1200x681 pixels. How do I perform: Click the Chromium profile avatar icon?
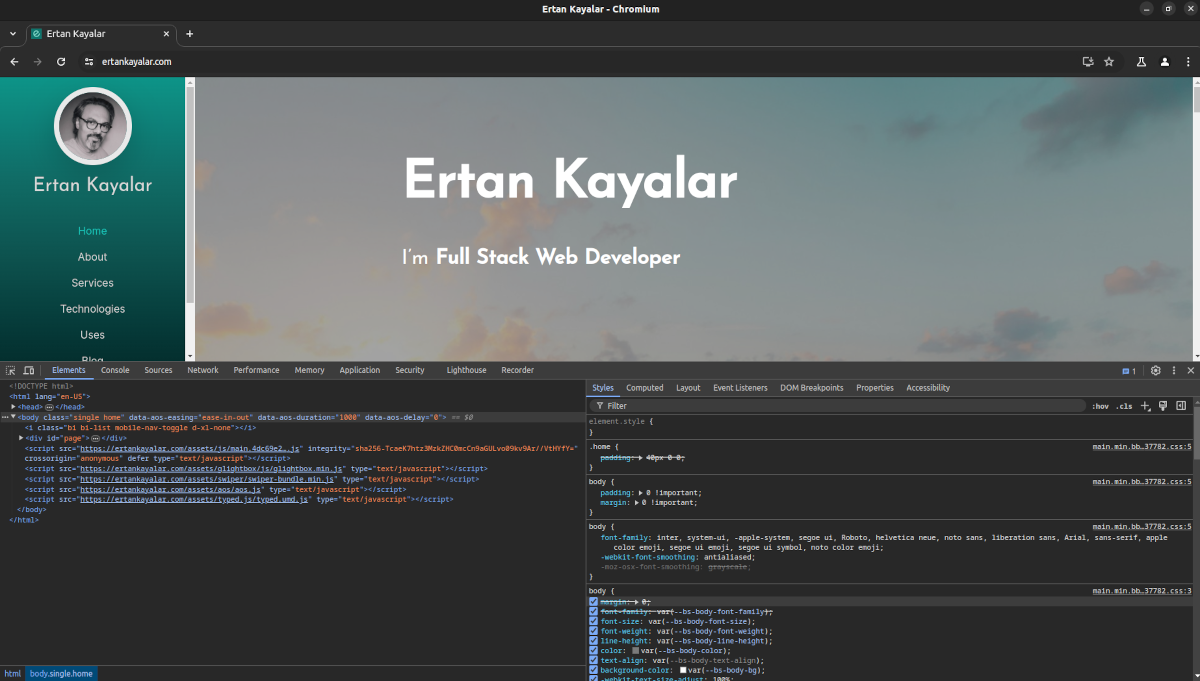1164,61
